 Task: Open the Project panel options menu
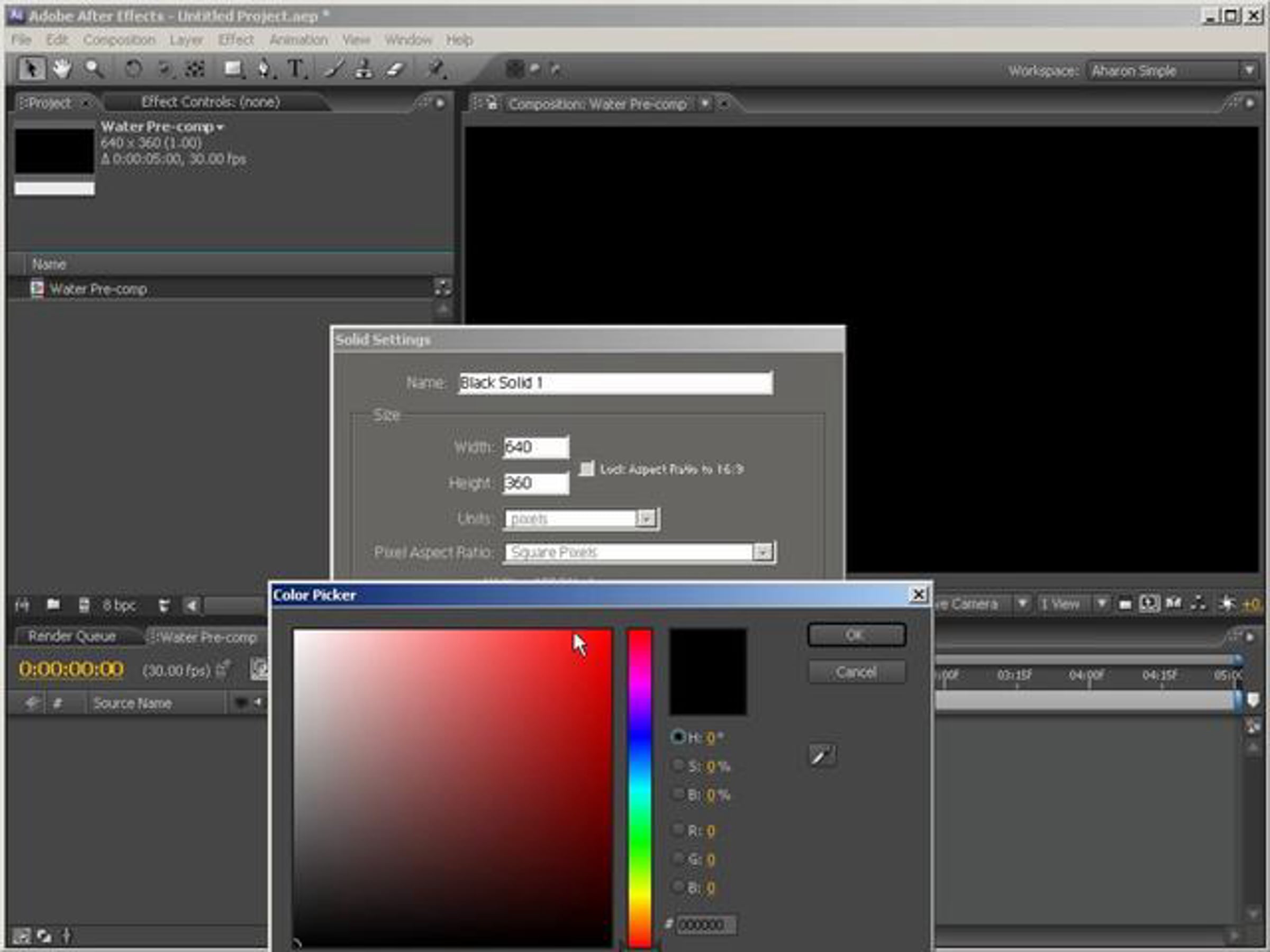(x=439, y=103)
